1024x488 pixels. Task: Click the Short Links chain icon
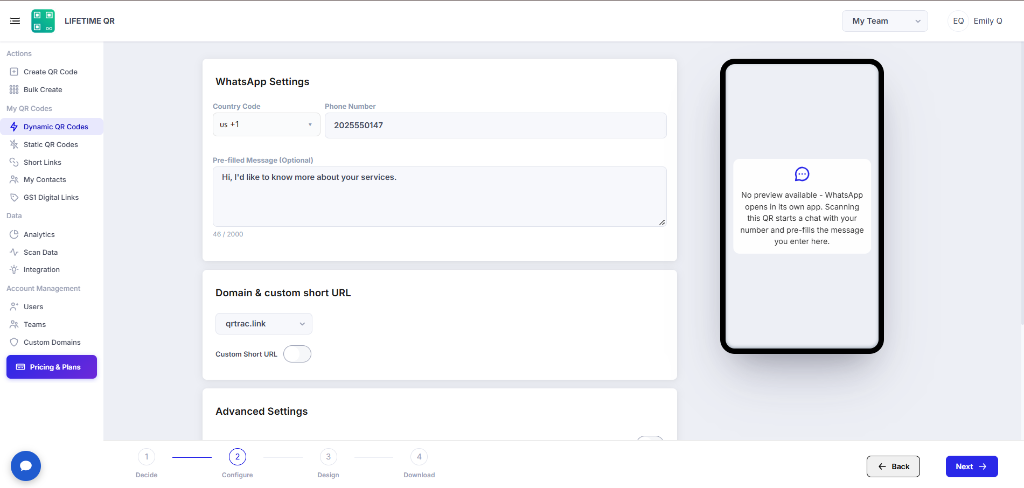tap(14, 162)
